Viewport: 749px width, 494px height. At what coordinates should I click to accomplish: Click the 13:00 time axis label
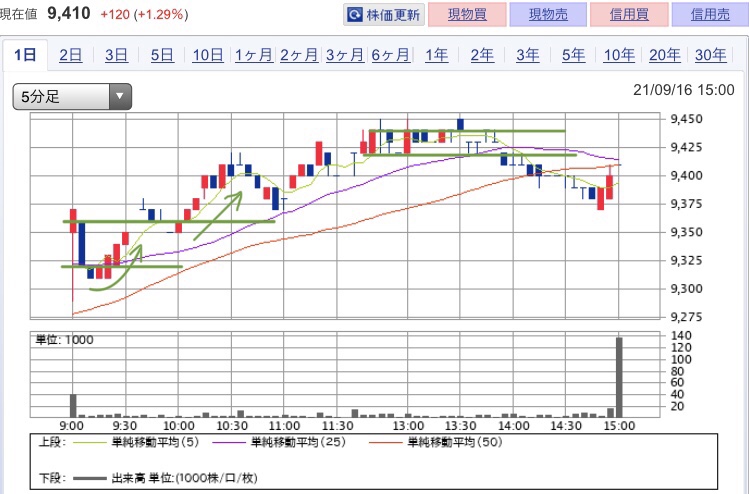coord(408,426)
